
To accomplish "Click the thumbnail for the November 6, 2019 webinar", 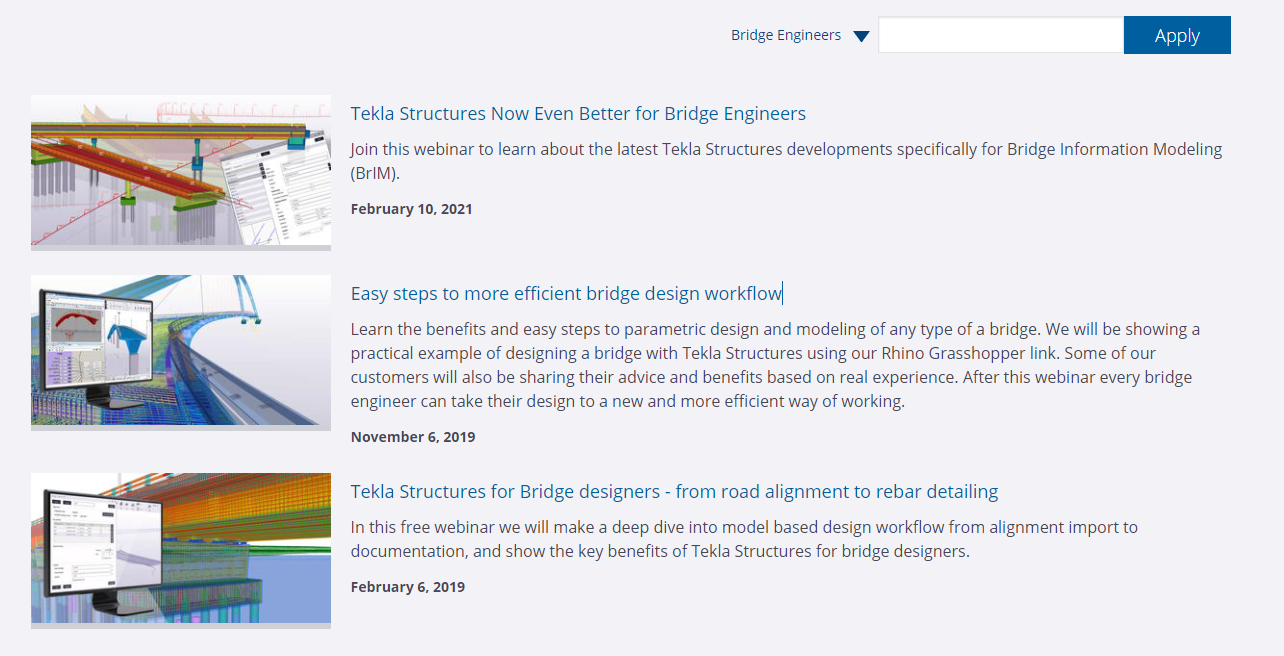I will [181, 352].
